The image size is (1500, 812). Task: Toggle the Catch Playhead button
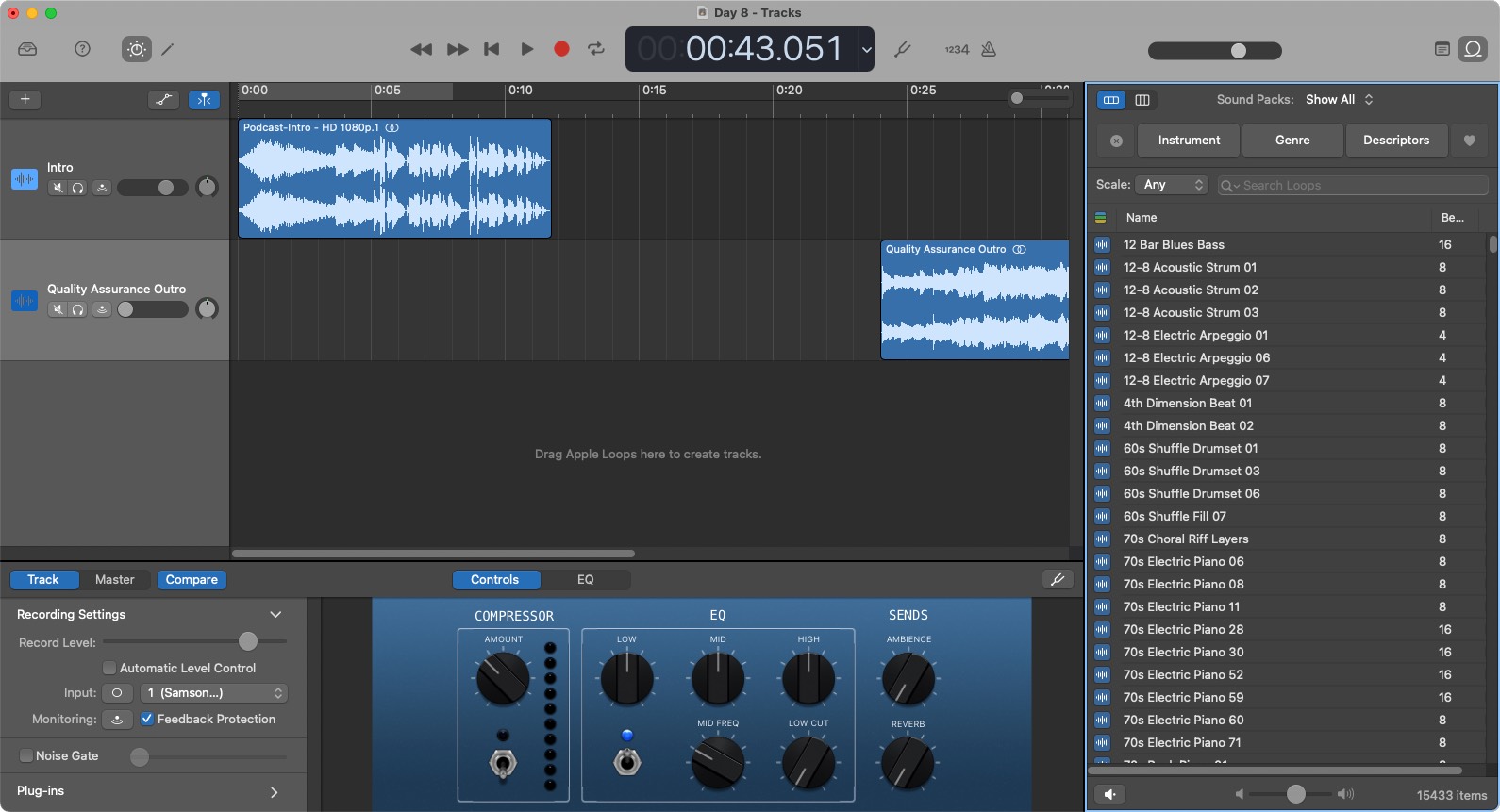204,99
